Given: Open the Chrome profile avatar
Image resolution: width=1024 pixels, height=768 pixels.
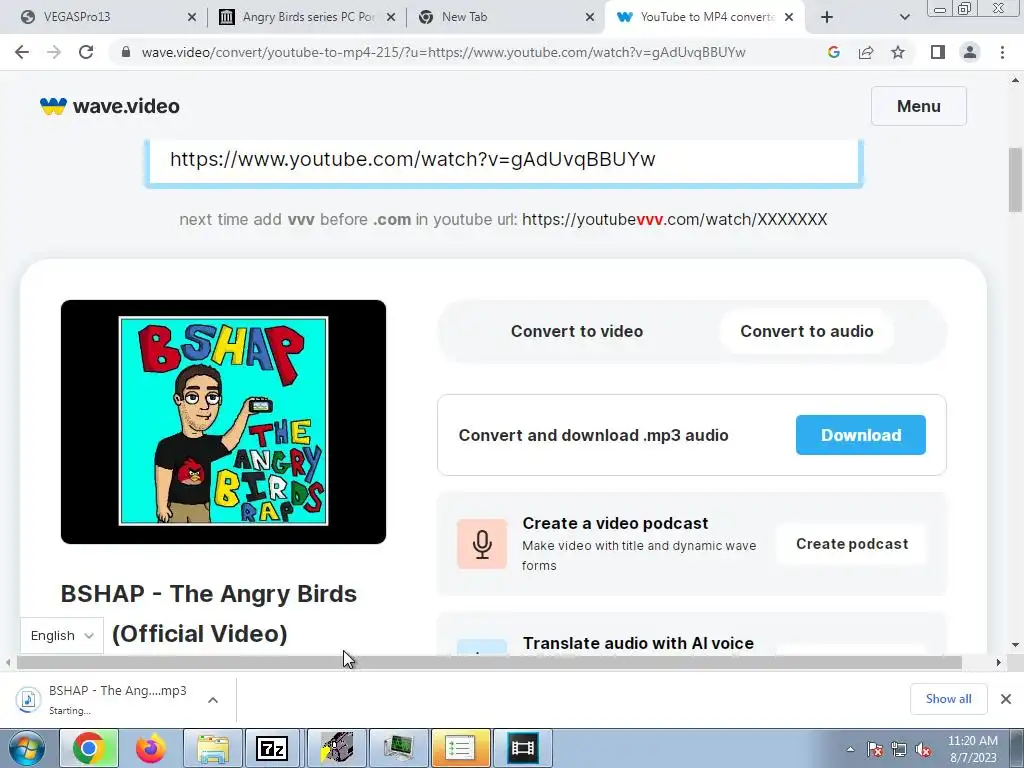Looking at the screenshot, I should coord(970,52).
